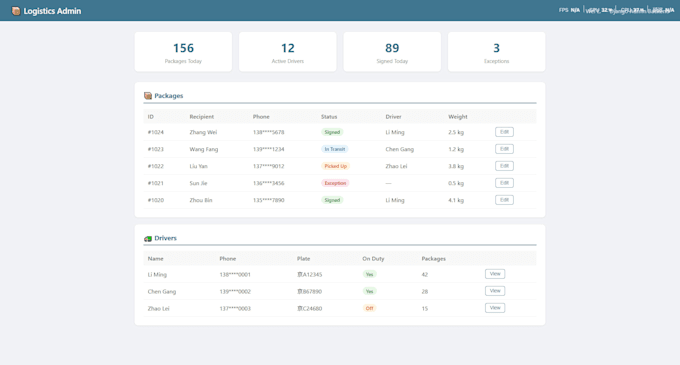
Task: Click the Exception status badge
Action: (x=335, y=183)
